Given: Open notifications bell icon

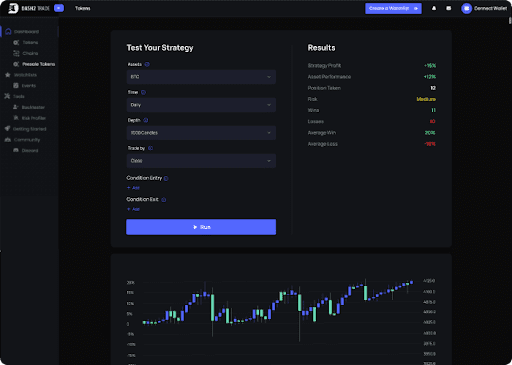Looking at the screenshot, I should (434, 8).
